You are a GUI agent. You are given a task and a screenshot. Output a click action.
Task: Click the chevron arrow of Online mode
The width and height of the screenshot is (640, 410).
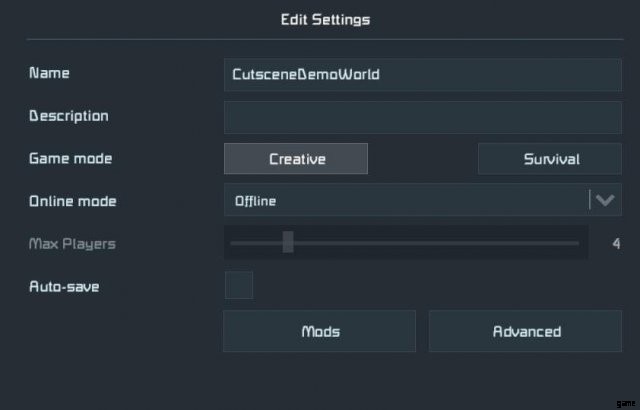pos(605,200)
